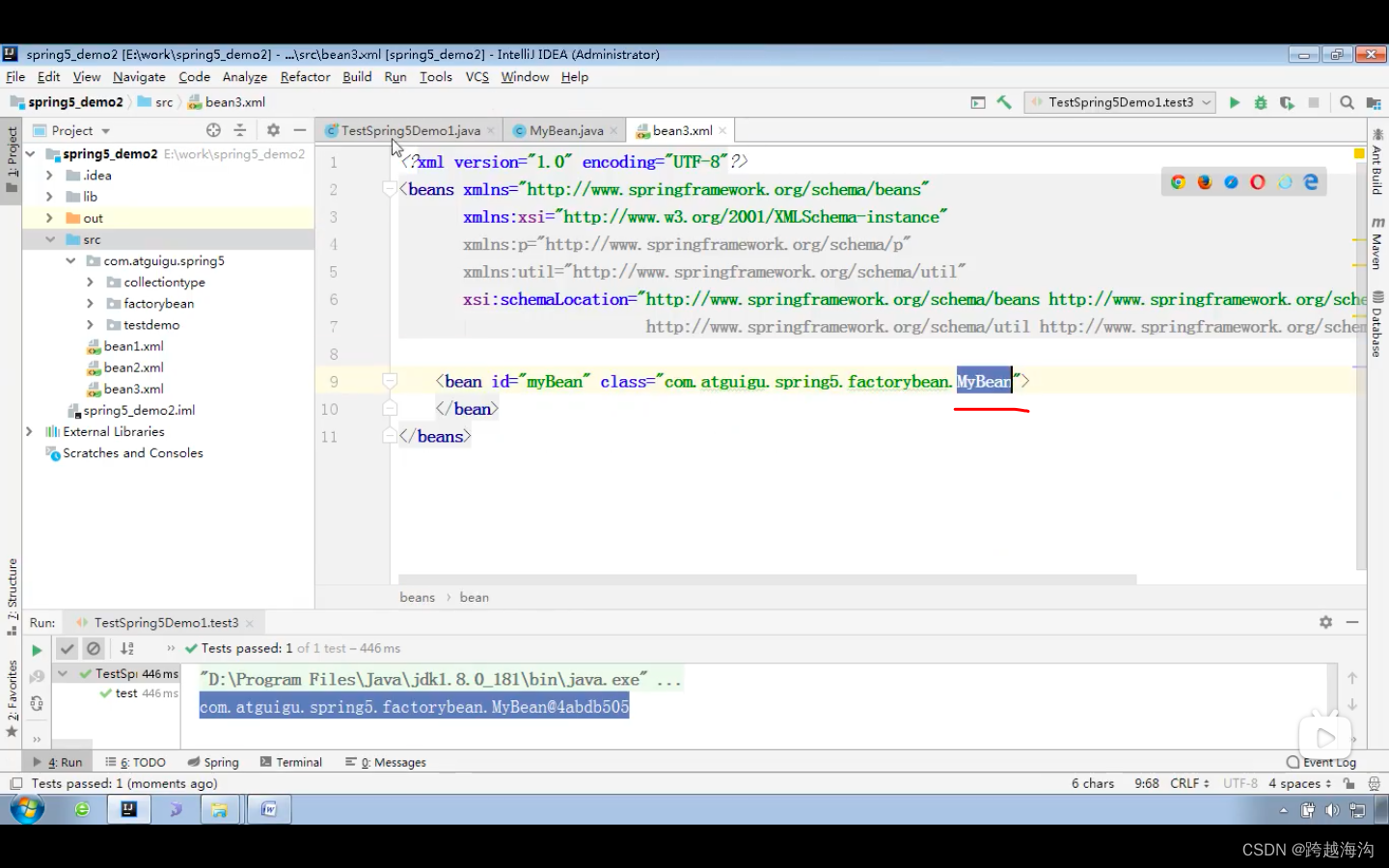Screen dimensions: 1389x868
Task: Toggle file read-only lock in status bar
Action: (1348, 784)
